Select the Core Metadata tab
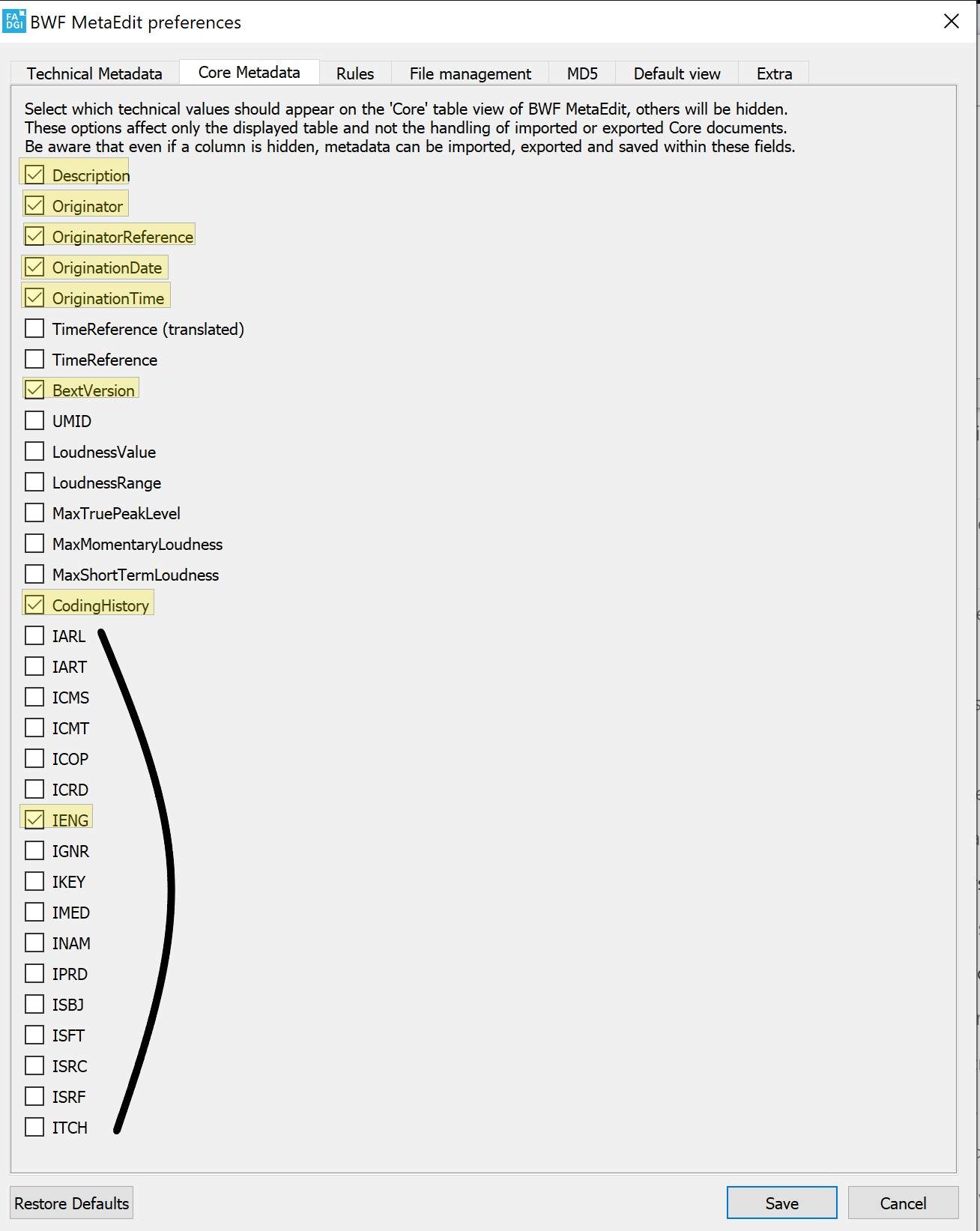The image size is (980, 1231). click(249, 72)
